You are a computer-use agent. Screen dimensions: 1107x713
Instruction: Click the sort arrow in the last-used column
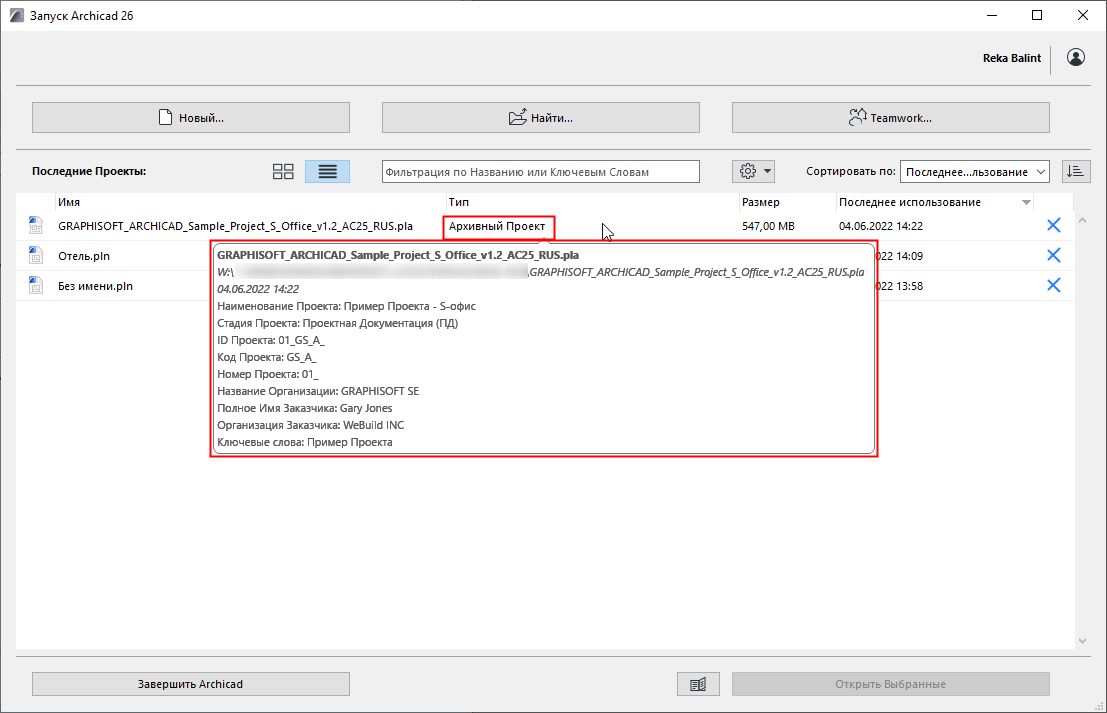click(1027, 203)
